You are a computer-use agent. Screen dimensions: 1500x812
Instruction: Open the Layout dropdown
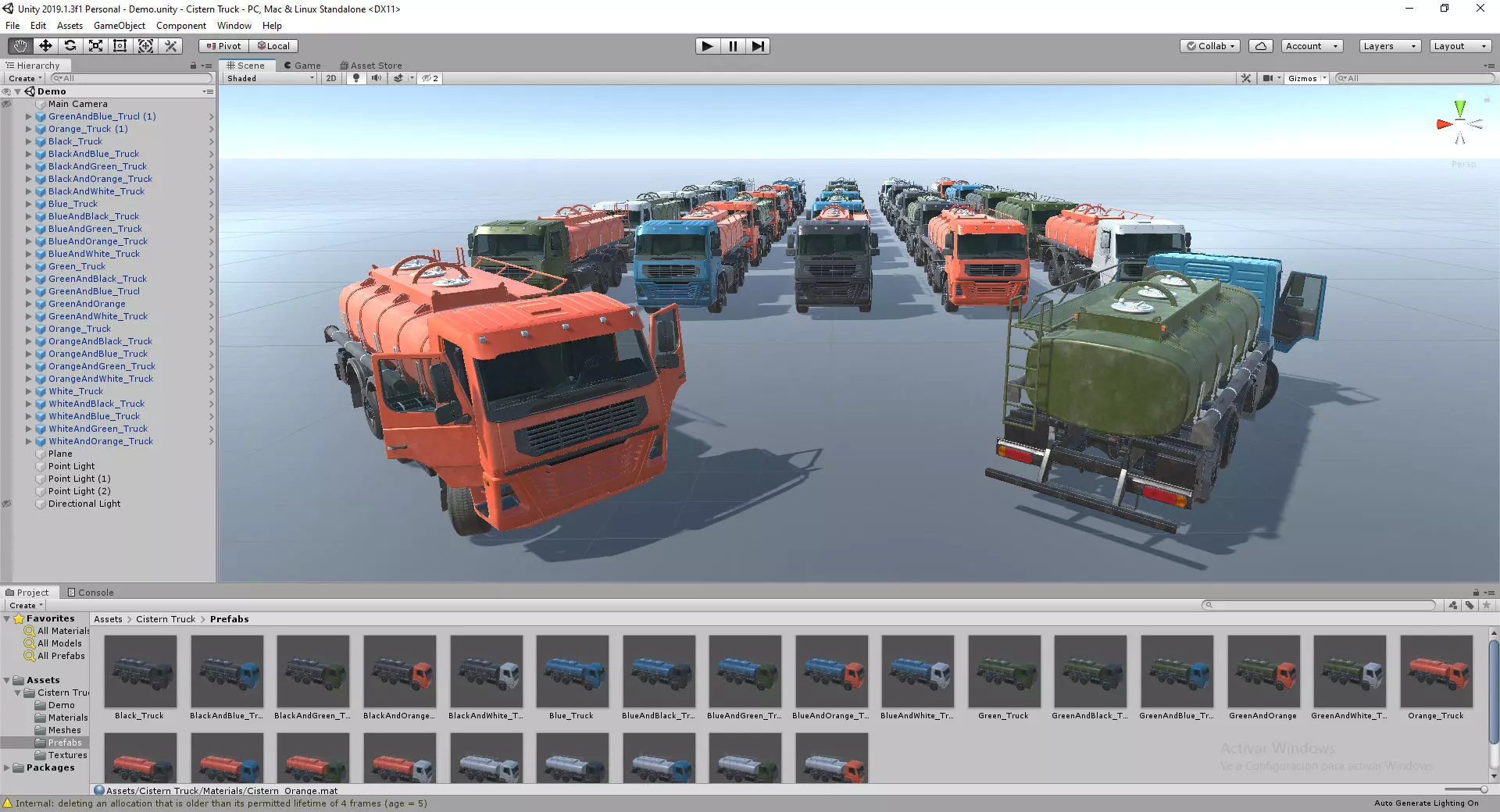(x=1459, y=46)
